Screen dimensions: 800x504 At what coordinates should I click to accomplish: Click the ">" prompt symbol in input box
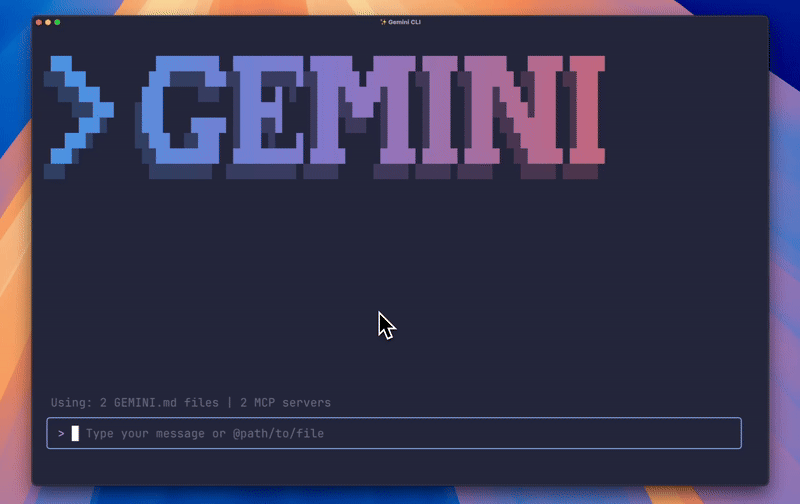(61, 434)
